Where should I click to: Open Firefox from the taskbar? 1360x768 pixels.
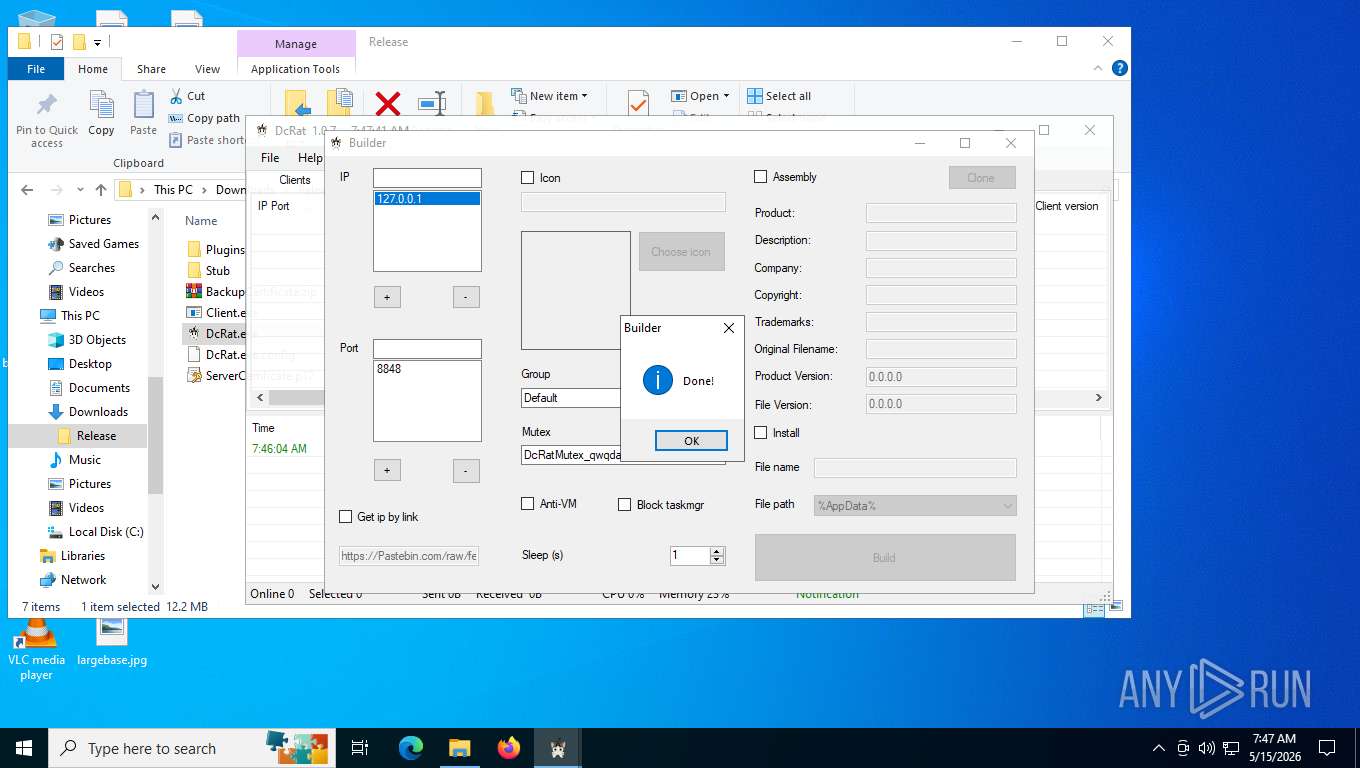click(509, 748)
